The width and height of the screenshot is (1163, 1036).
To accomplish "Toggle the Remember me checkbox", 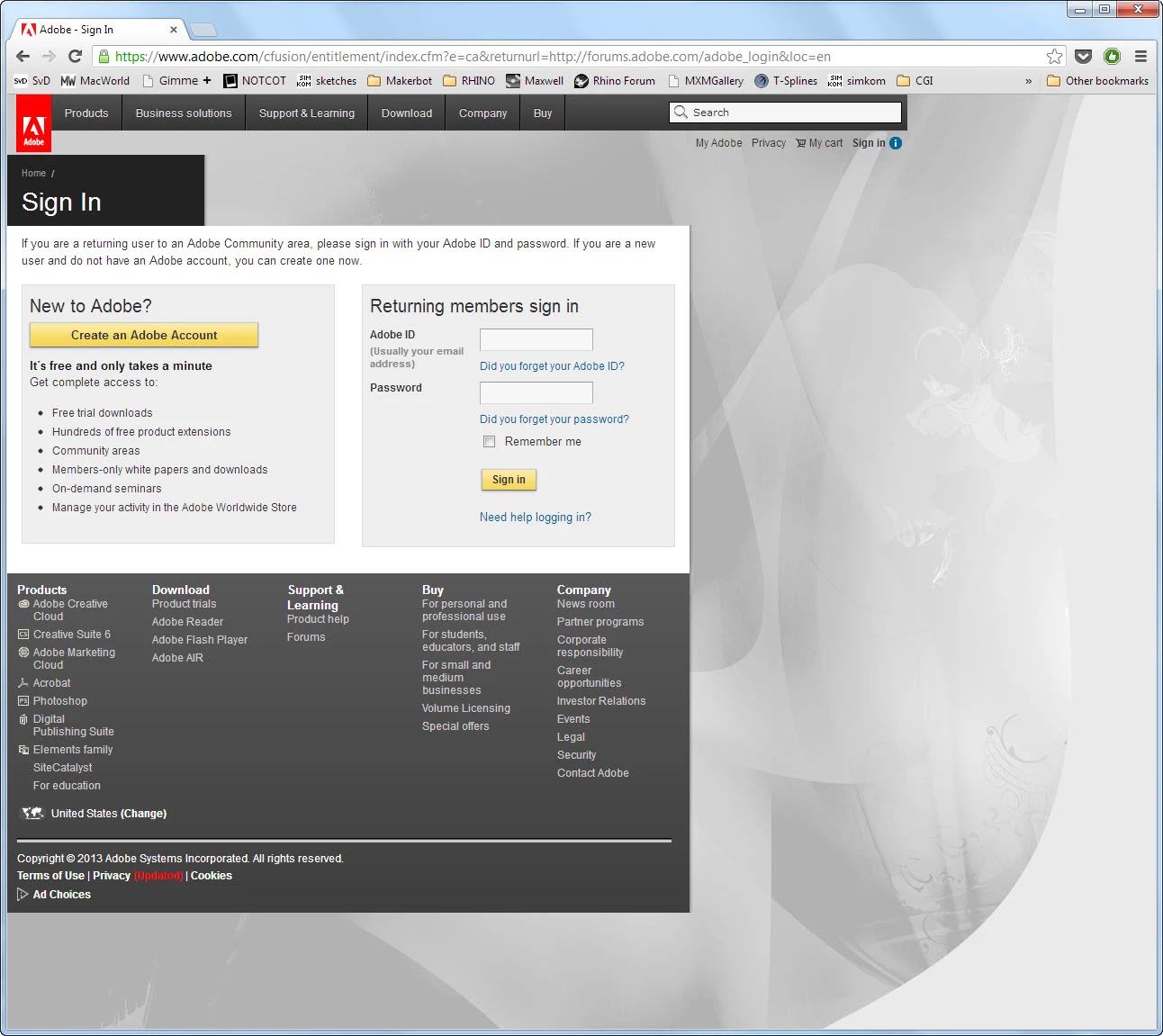I will point(489,441).
